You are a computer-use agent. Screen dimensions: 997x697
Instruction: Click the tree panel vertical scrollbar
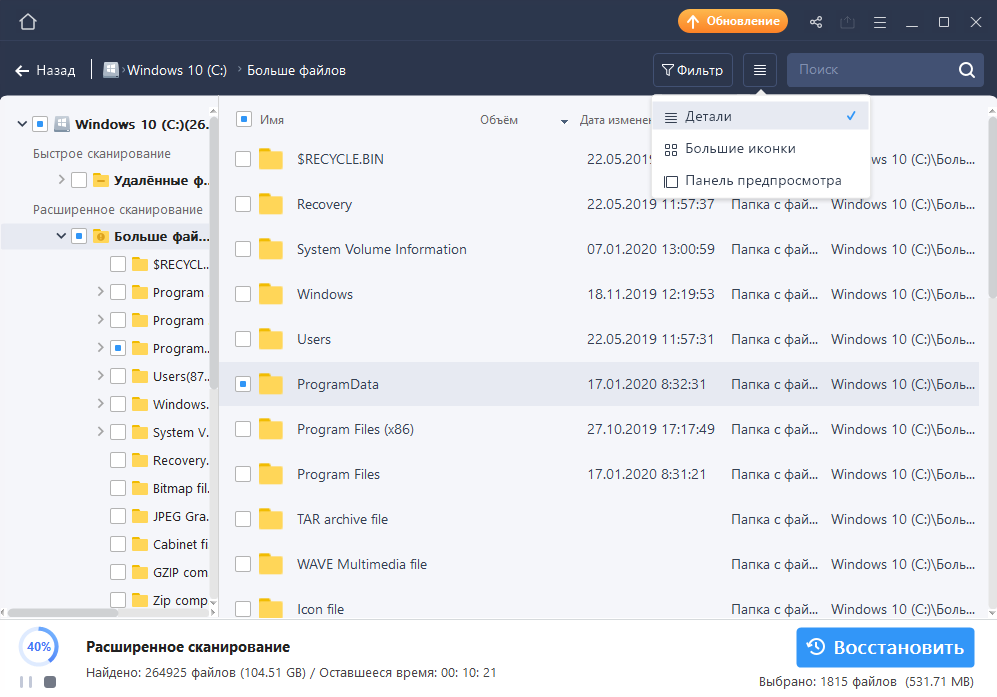(214, 254)
